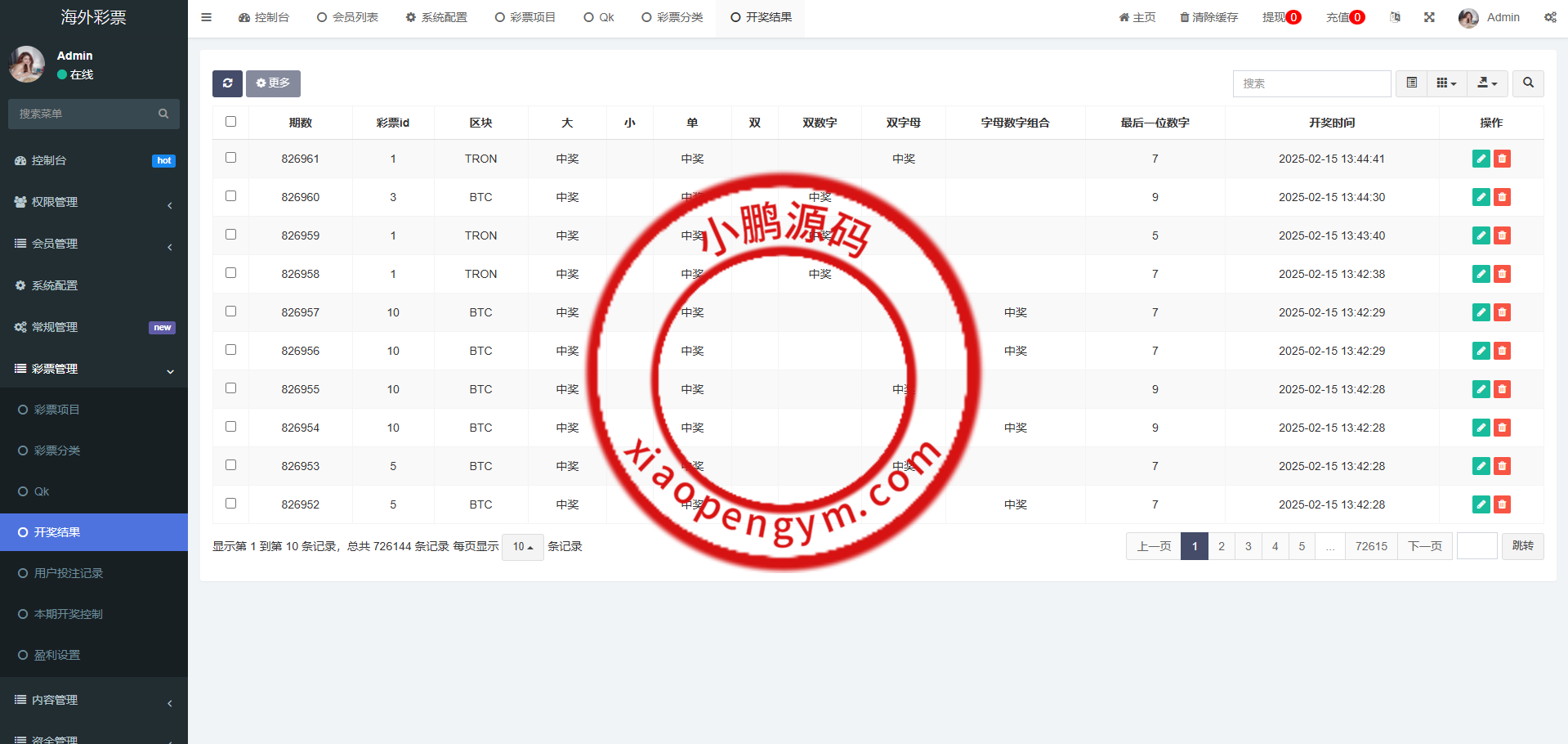Switch to the 系统配置 tab
The width and height of the screenshot is (1568, 744).
click(x=436, y=17)
